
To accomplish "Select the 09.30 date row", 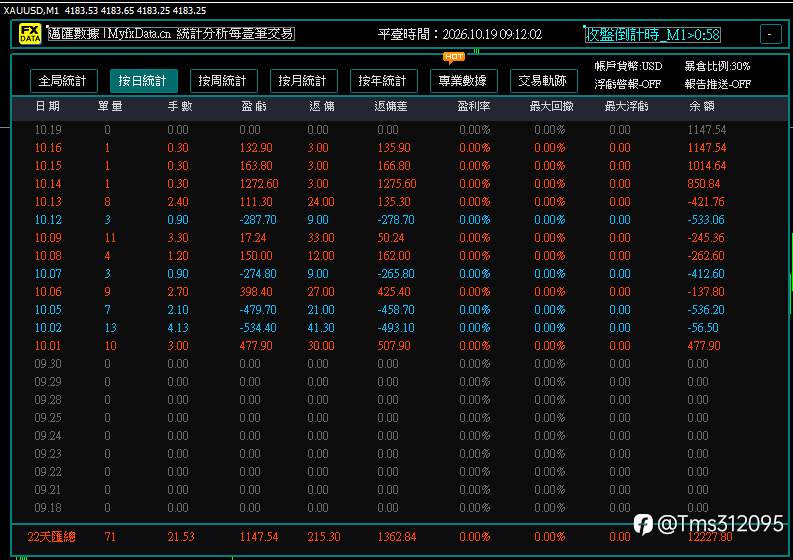I will [x=400, y=364].
